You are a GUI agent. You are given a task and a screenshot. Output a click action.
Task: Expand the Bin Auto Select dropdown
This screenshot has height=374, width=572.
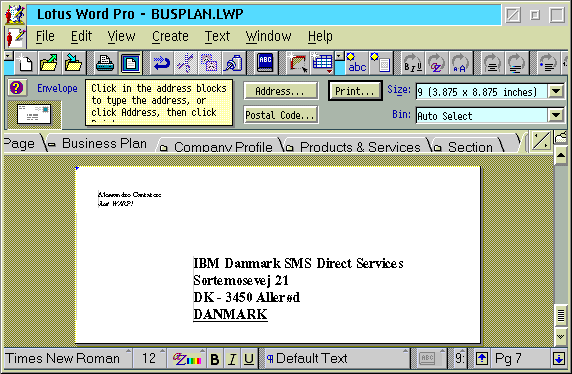pos(556,116)
